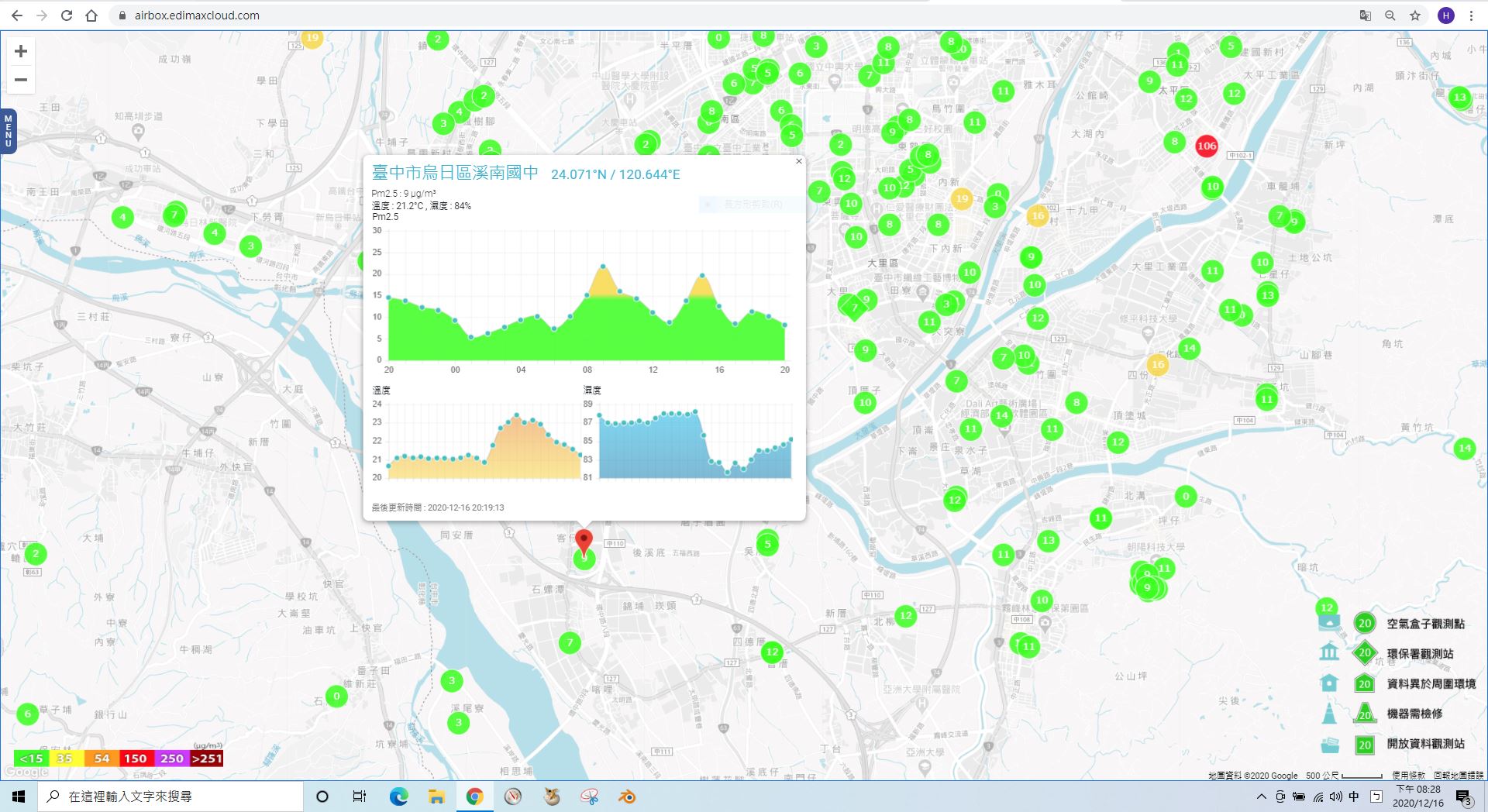Open Google Translate page icon
The image size is (1488, 812).
coord(1366,15)
